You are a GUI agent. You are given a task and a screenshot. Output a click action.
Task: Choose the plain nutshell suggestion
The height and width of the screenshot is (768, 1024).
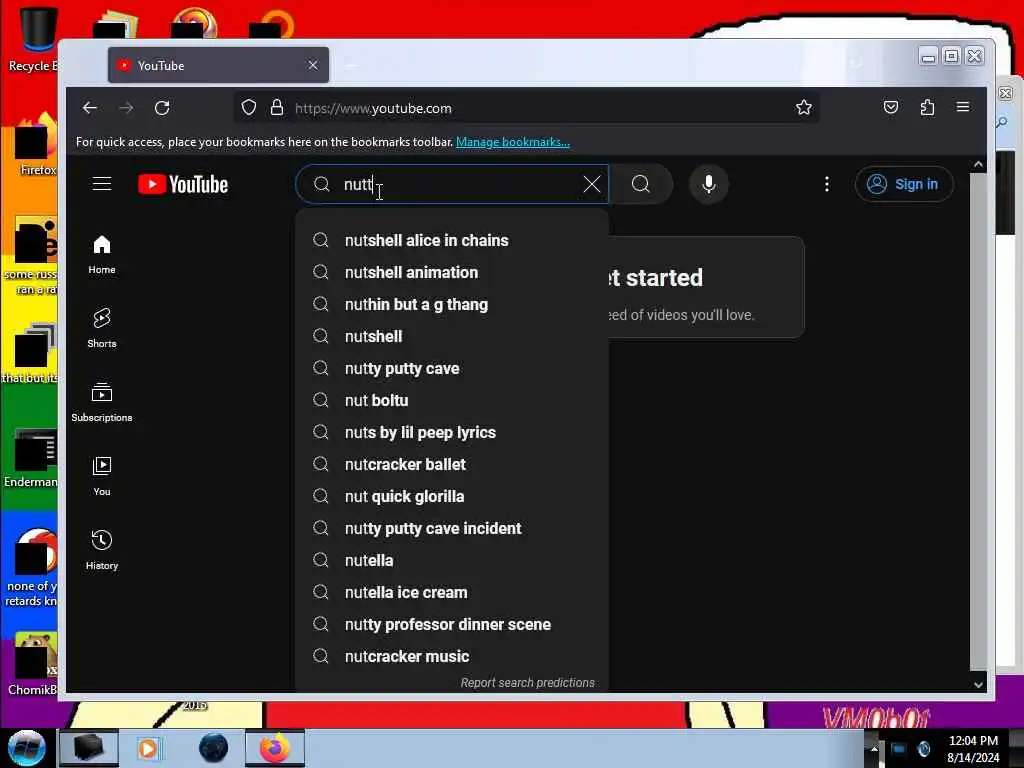coord(452,336)
